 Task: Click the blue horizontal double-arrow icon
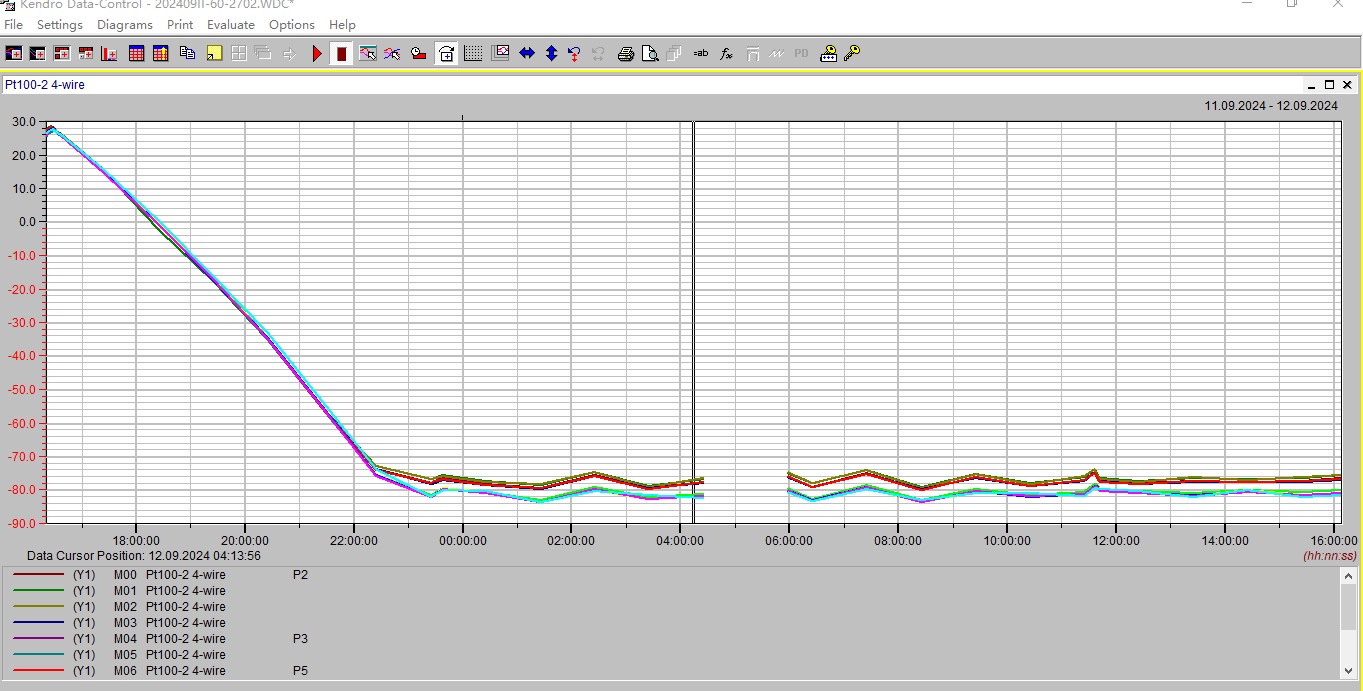(527, 54)
